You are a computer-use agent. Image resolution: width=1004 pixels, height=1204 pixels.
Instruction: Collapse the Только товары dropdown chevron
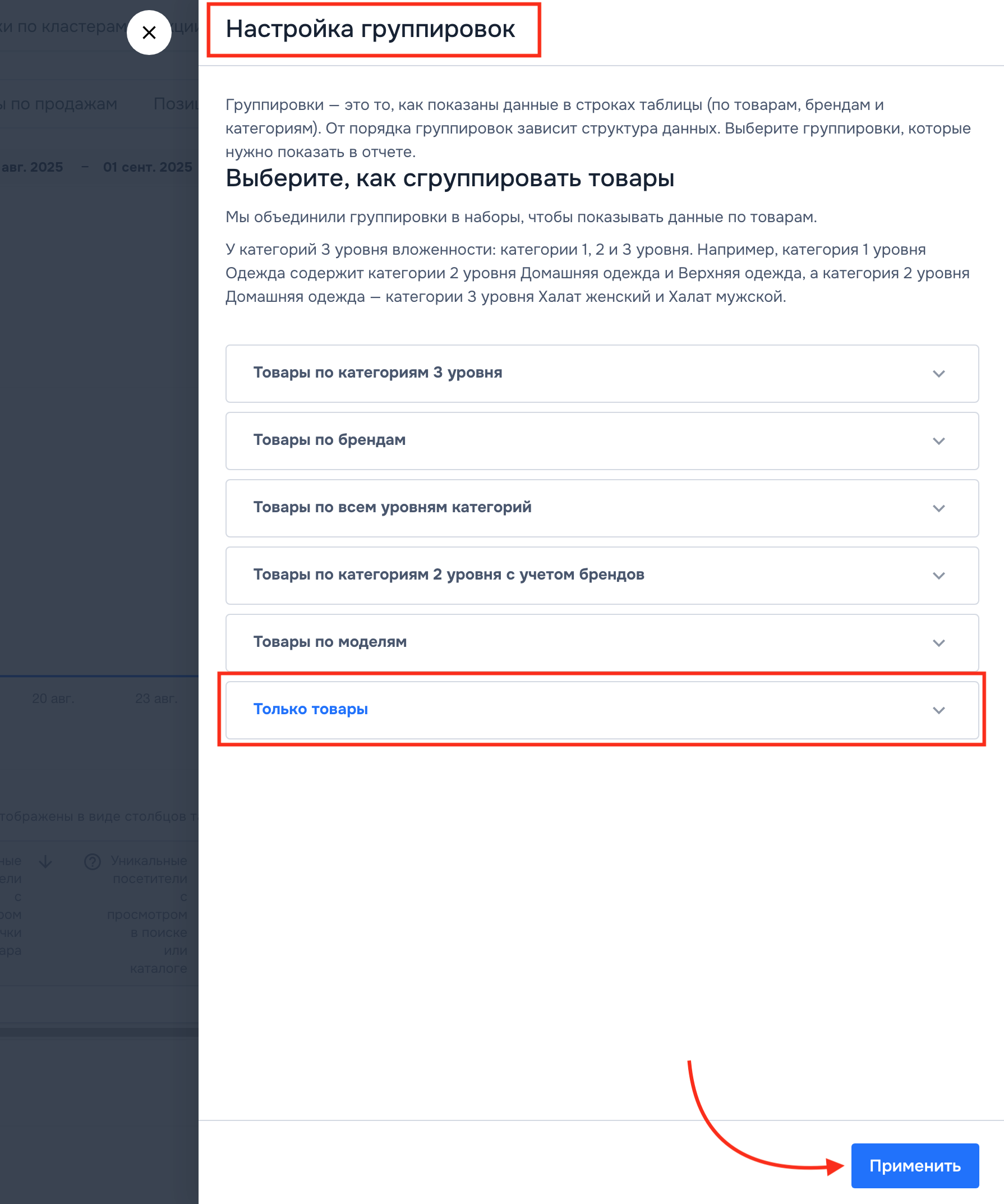[x=938, y=710]
